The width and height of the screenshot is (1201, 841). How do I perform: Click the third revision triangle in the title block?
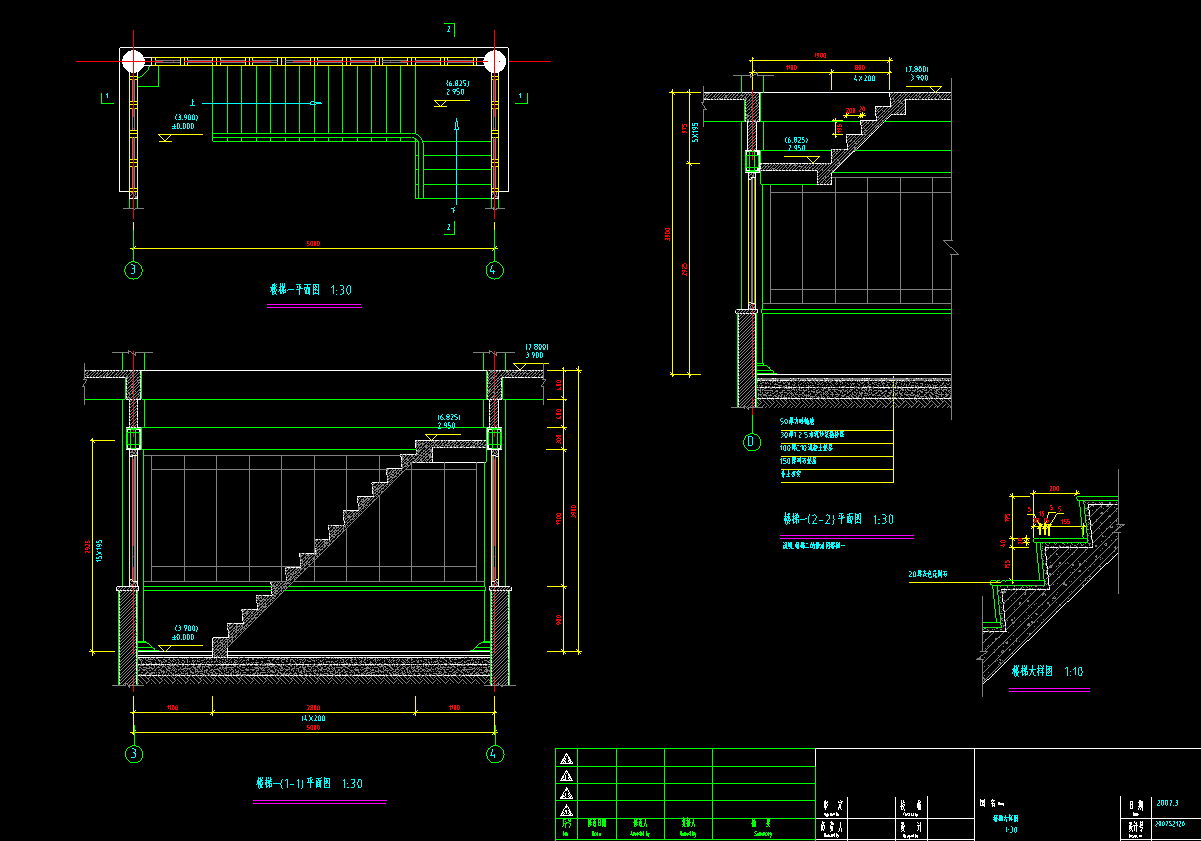click(567, 793)
